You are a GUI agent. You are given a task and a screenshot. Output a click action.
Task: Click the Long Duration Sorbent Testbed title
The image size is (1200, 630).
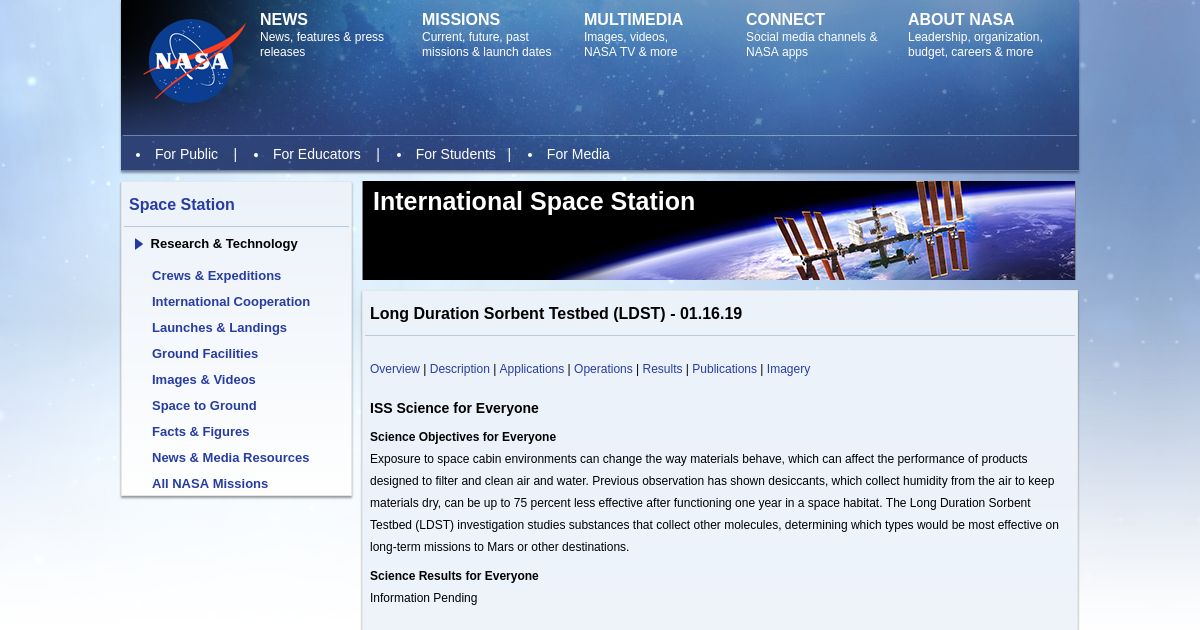coord(556,314)
